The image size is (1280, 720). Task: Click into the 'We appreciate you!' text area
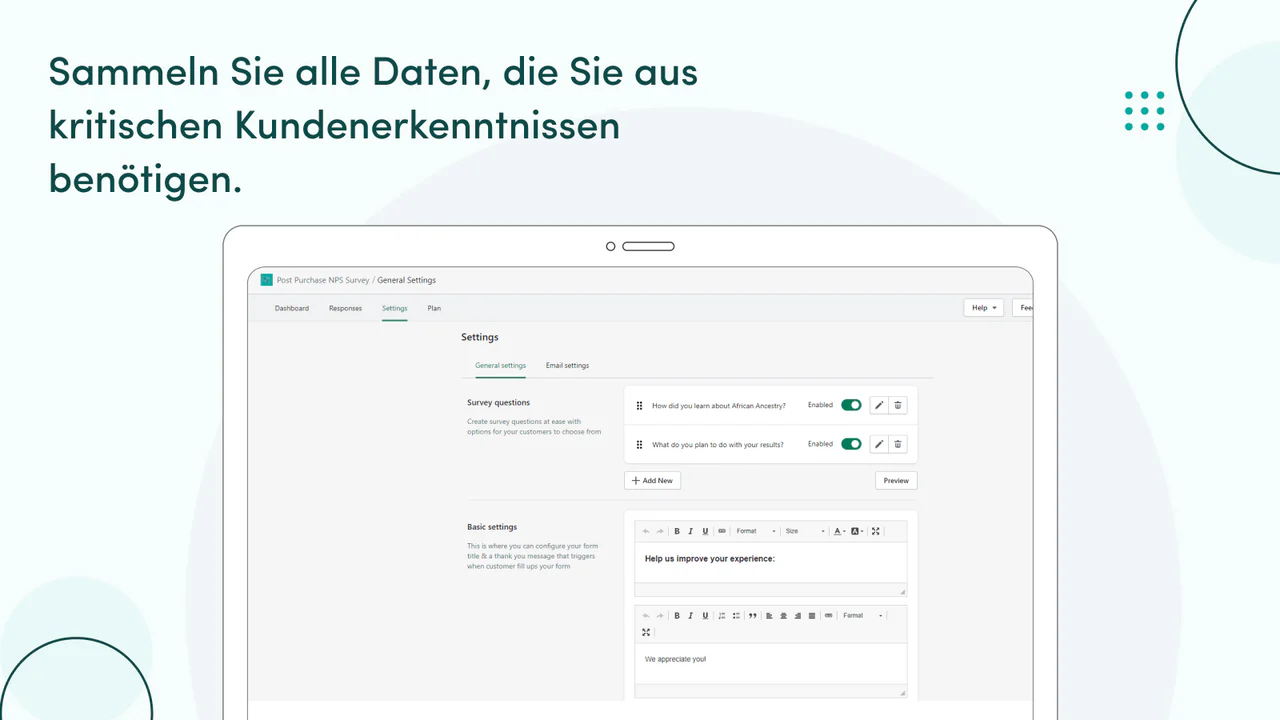[771, 663]
